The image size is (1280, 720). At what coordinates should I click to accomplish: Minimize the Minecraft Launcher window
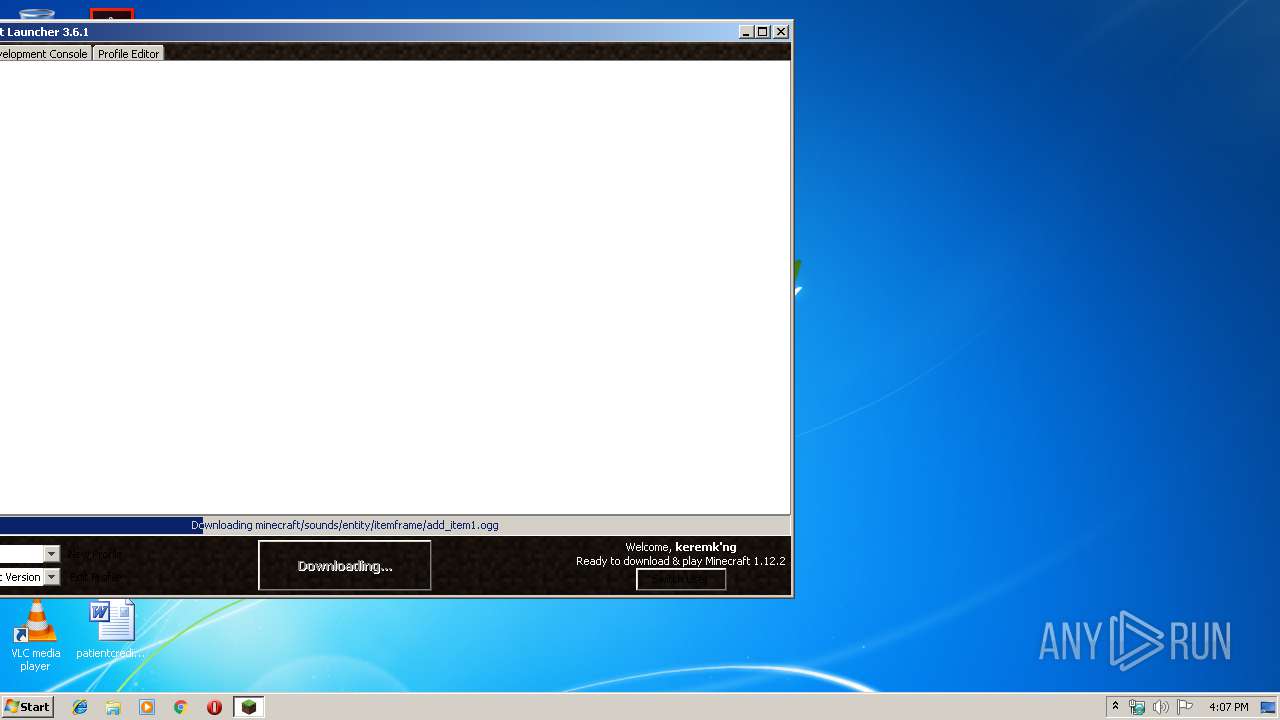(x=746, y=32)
